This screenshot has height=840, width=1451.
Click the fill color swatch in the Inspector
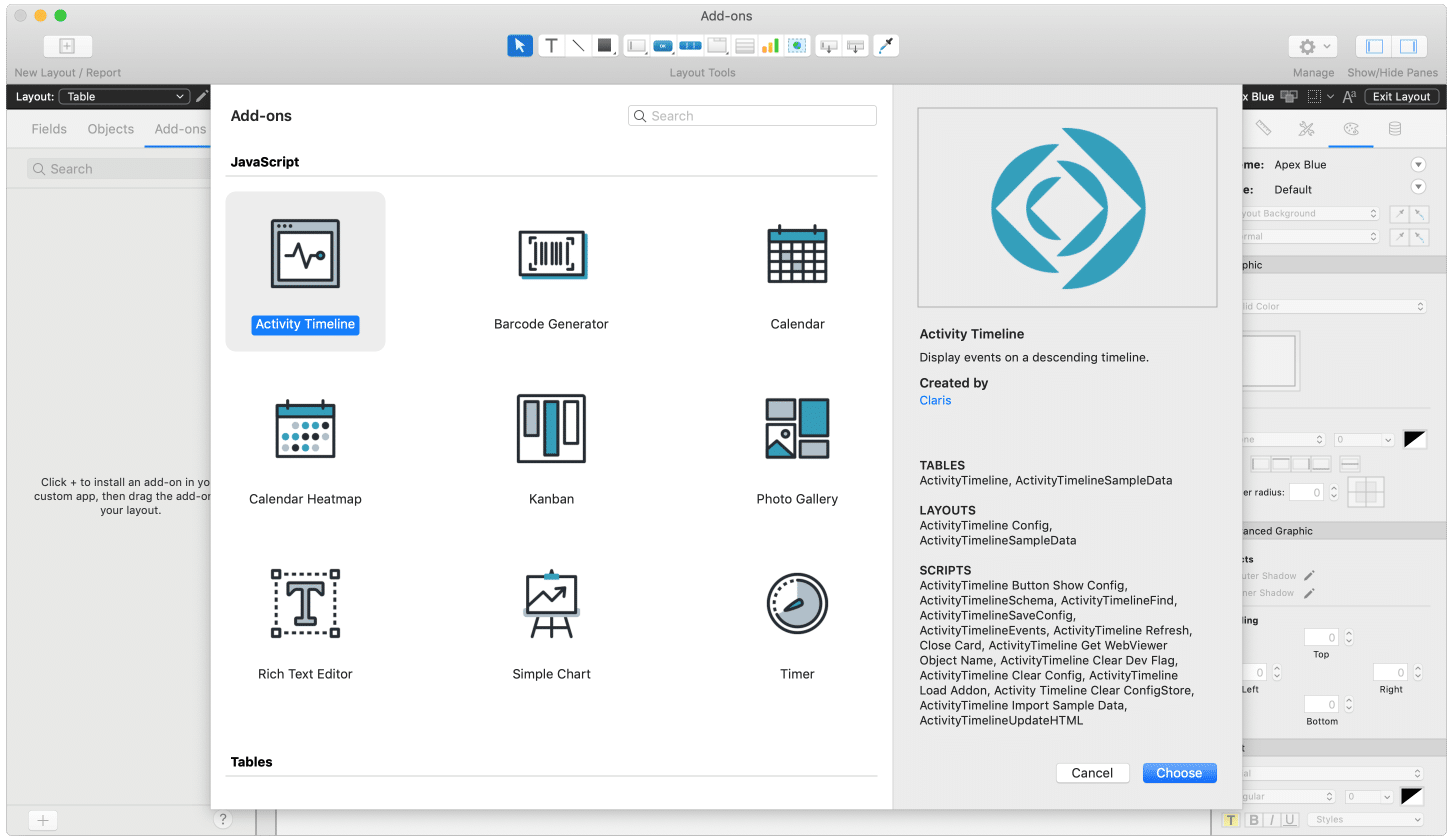pos(1270,361)
